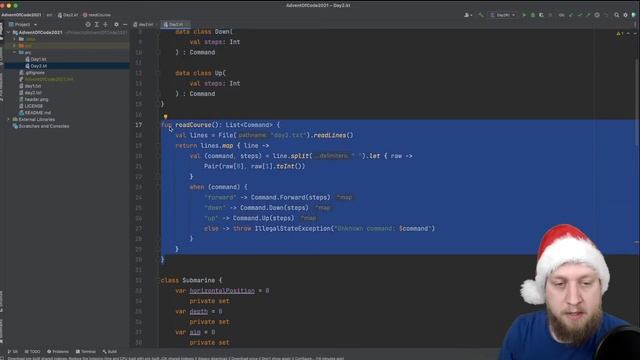Switch to the day2.txt editor tab
The image size is (640, 360).
pos(143,24)
